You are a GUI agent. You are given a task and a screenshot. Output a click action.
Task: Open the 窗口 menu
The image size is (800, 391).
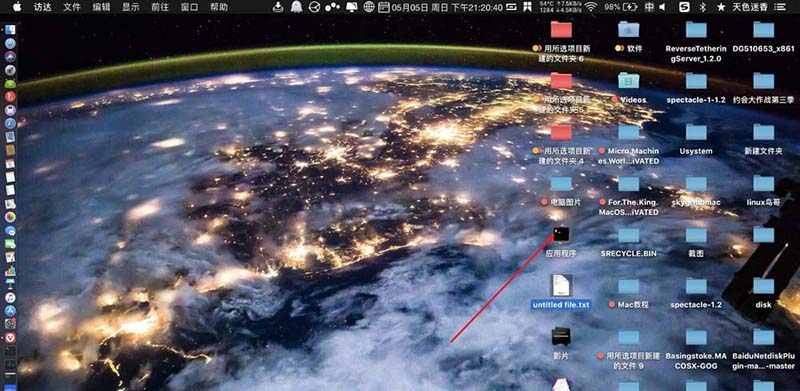pyautogui.click(x=190, y=7)
